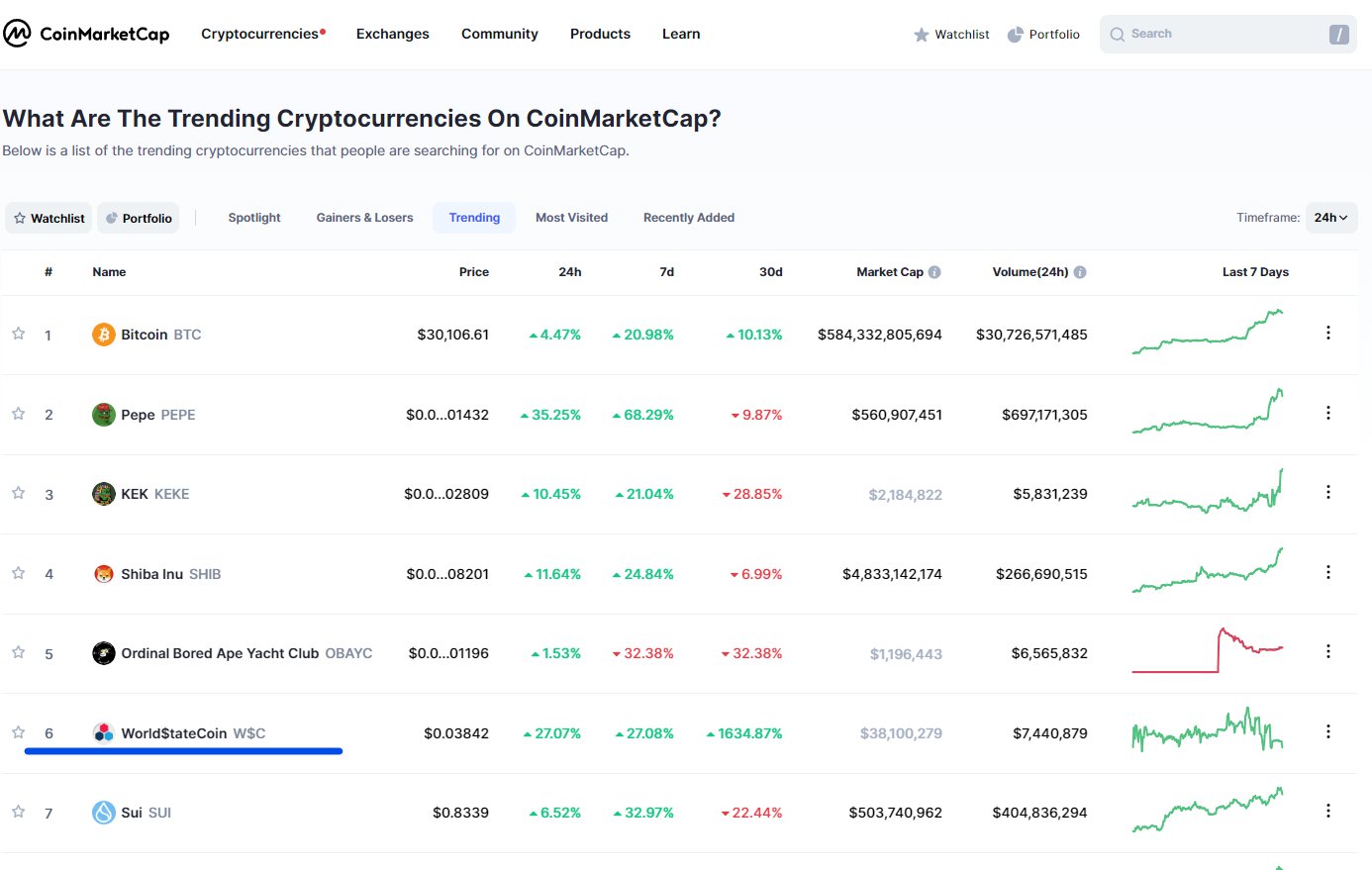
Task: Star Ordinal Bored Ape Yacht Club
Action: tap(18, 652)
